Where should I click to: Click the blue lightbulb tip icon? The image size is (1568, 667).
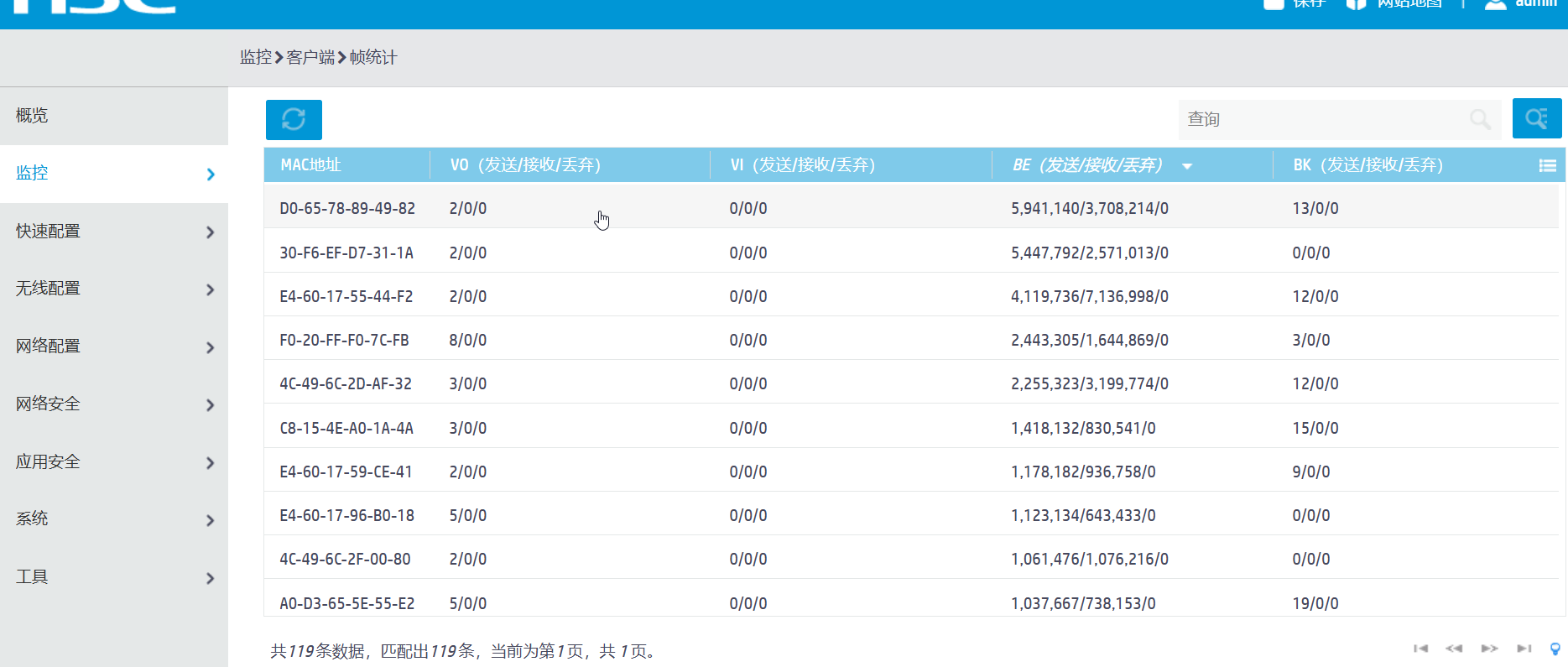click(1555, 649)
